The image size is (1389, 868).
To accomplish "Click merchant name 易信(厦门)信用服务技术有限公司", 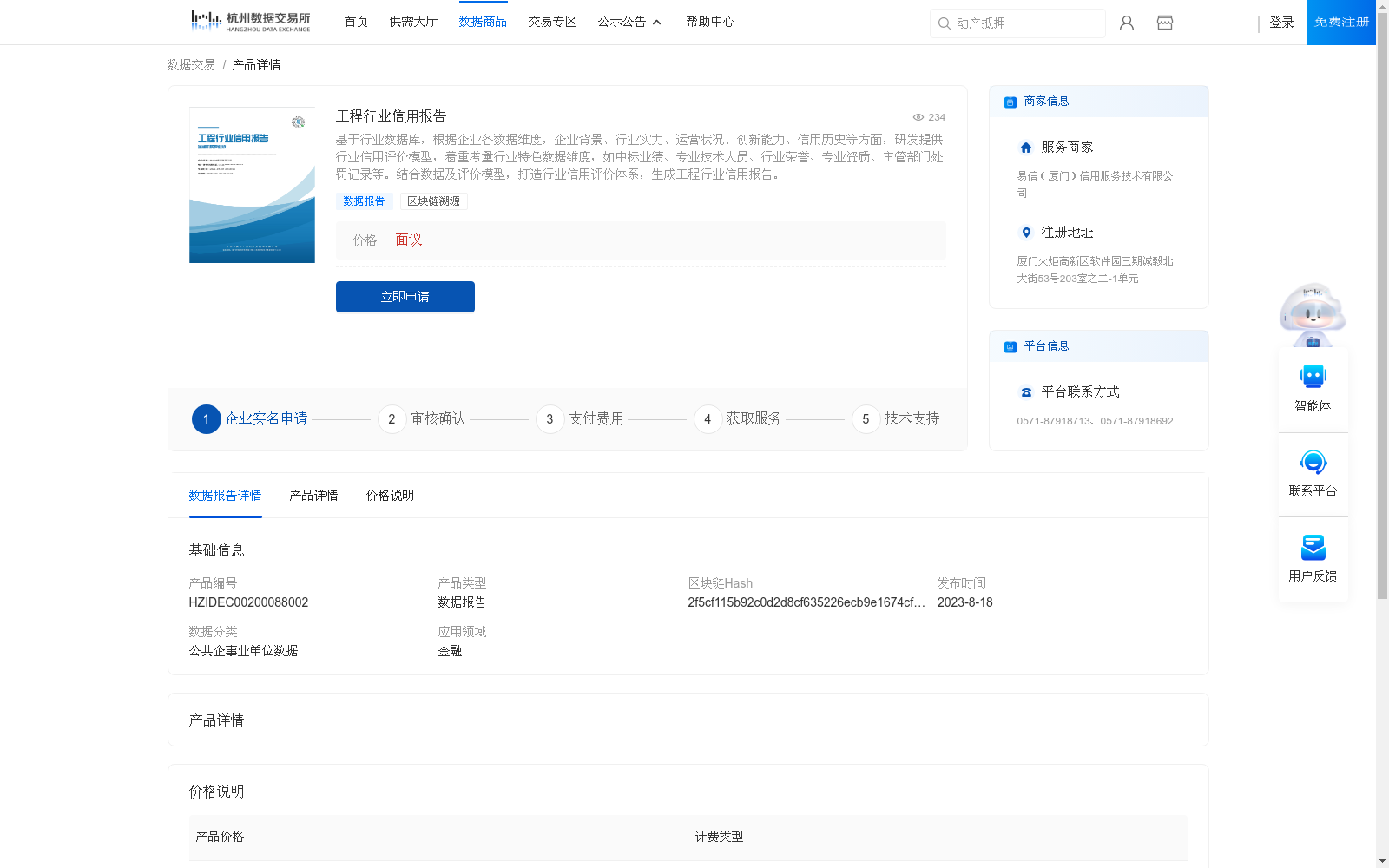I will pos(1095,184).
